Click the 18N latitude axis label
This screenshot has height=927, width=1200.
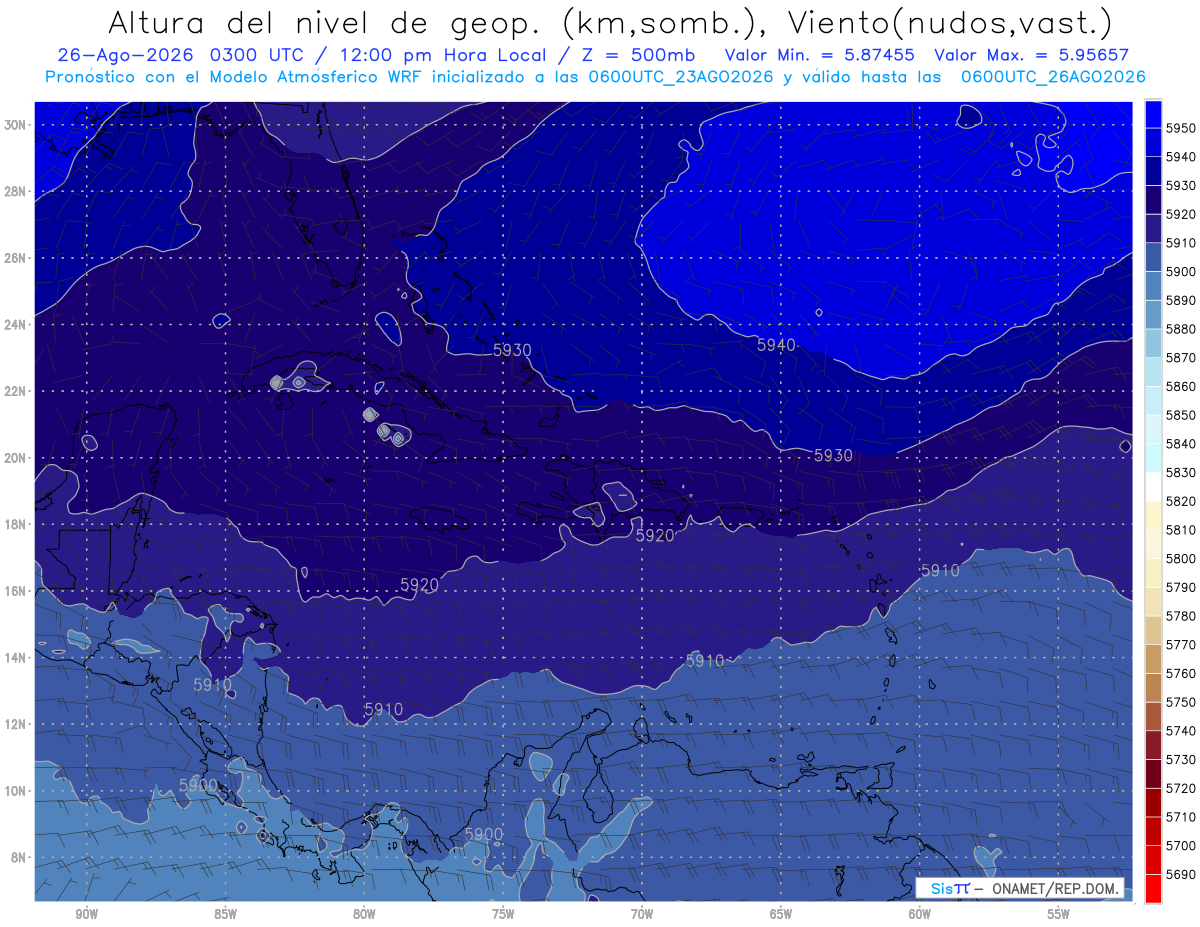pyautogui.click(x=15, y=525)
